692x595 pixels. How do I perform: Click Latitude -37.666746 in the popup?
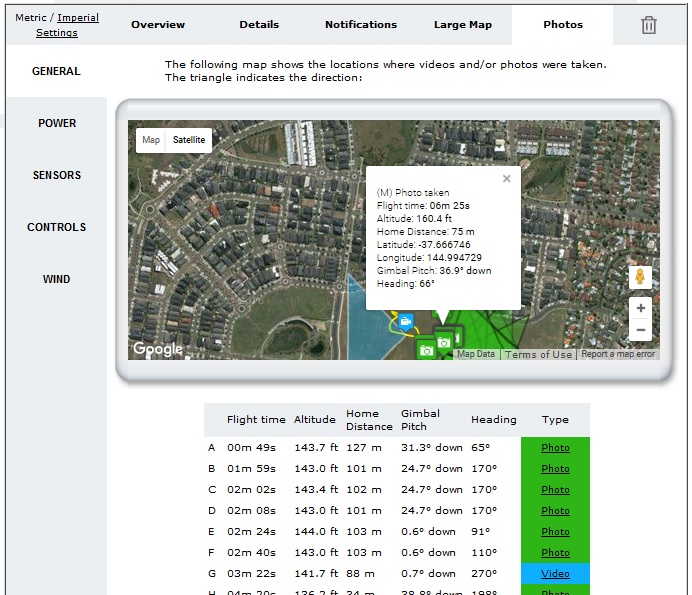point(423,245)
